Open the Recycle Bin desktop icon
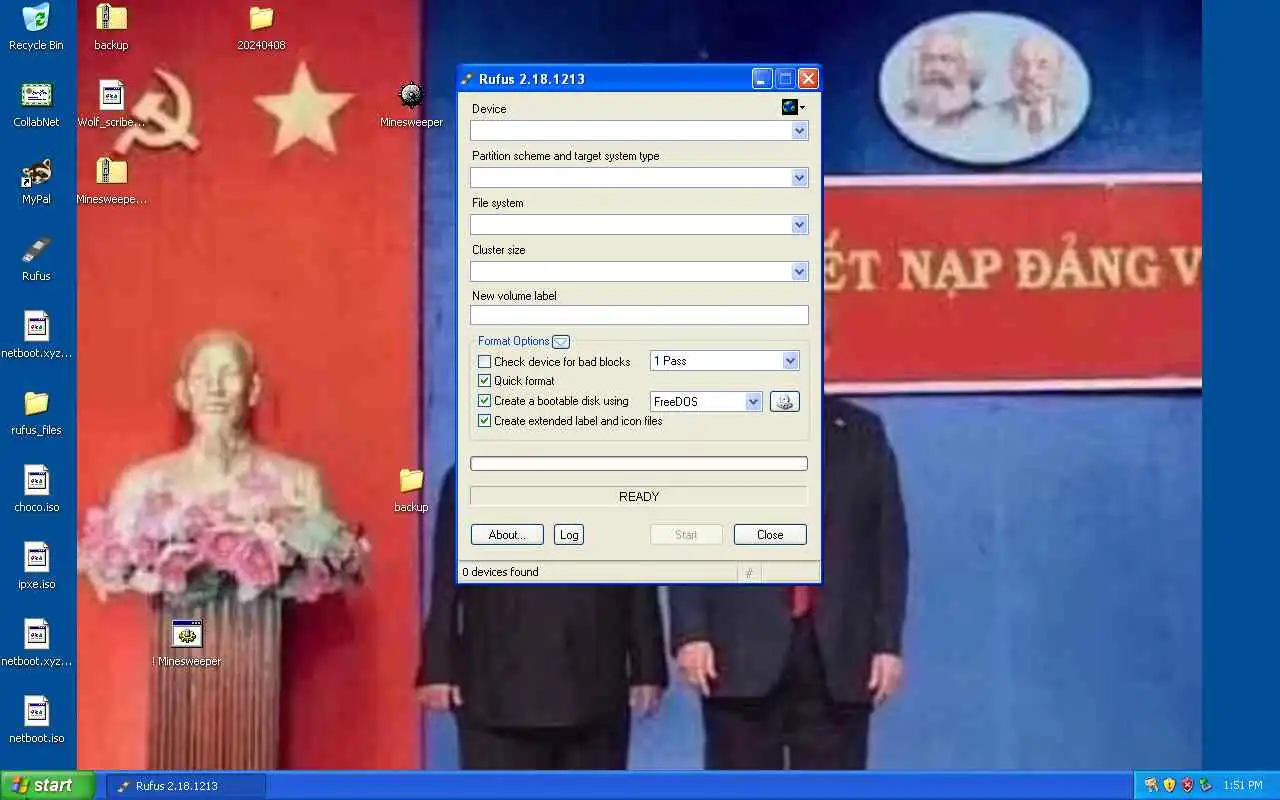Image resolution: width=1280 pixels, height=800 pixels. (36, 27)
